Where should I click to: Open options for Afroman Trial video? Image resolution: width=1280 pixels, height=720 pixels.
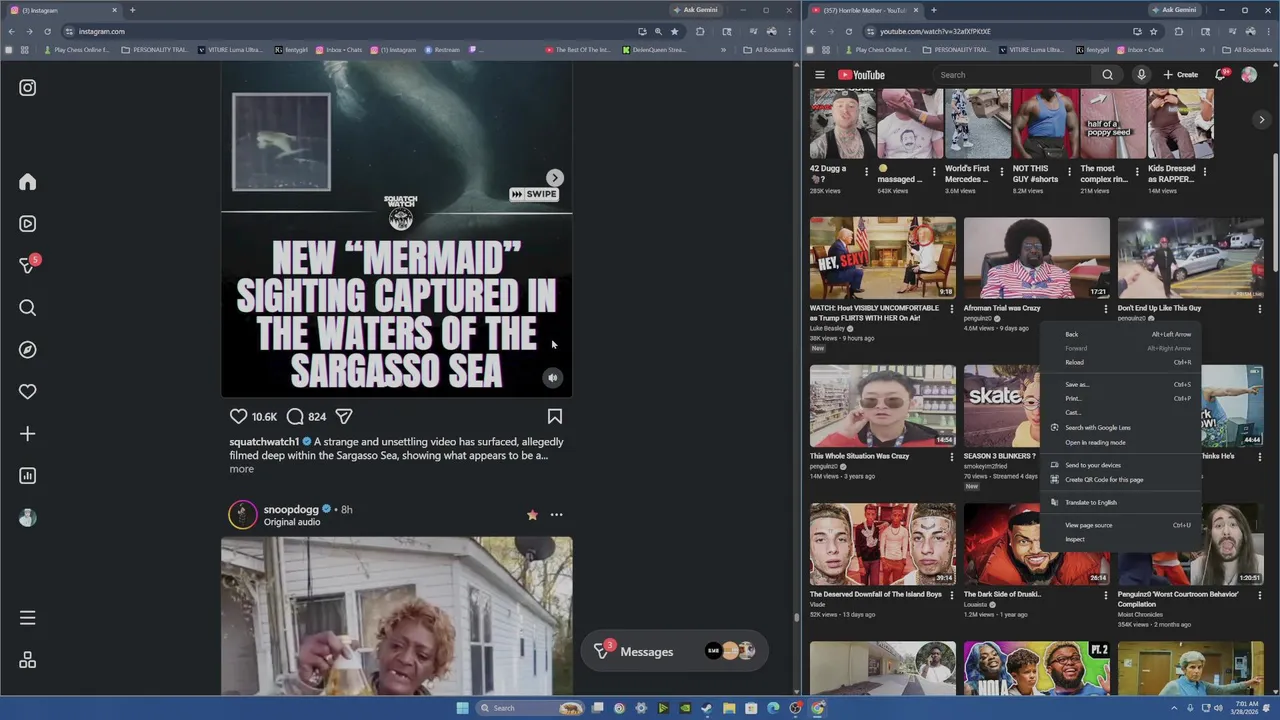pos(1105,309)
